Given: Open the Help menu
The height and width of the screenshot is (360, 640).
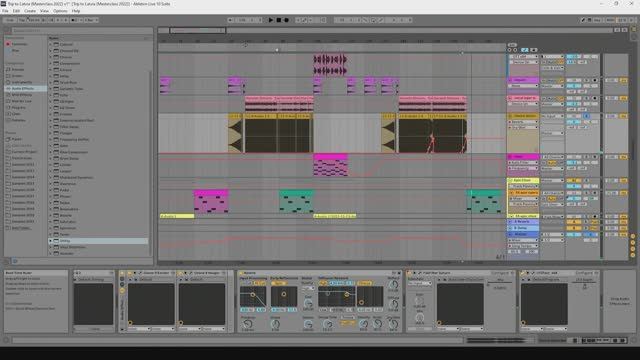Looking at the screenshot, I should point(76,11).
